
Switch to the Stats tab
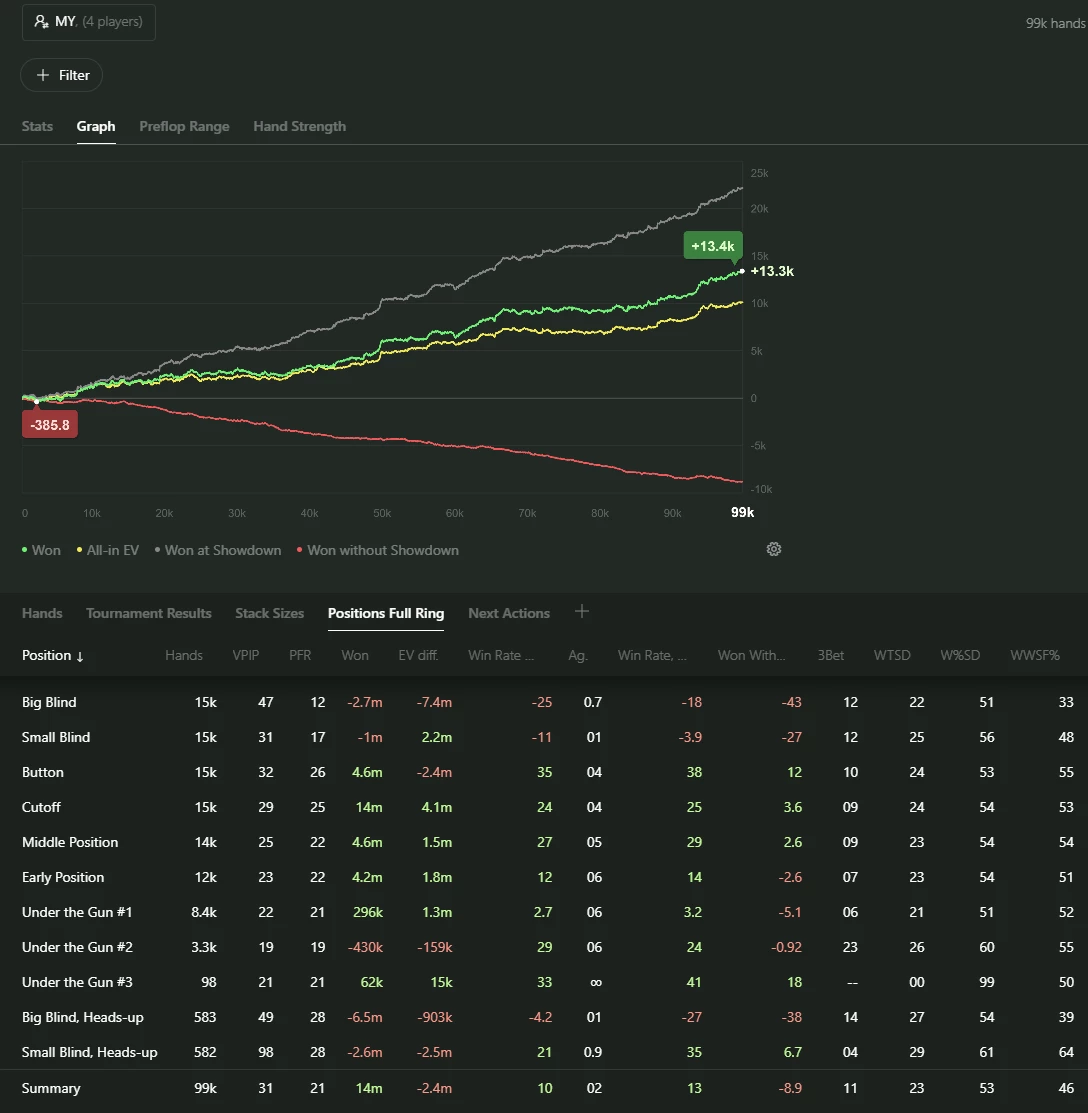click(38, 126)
